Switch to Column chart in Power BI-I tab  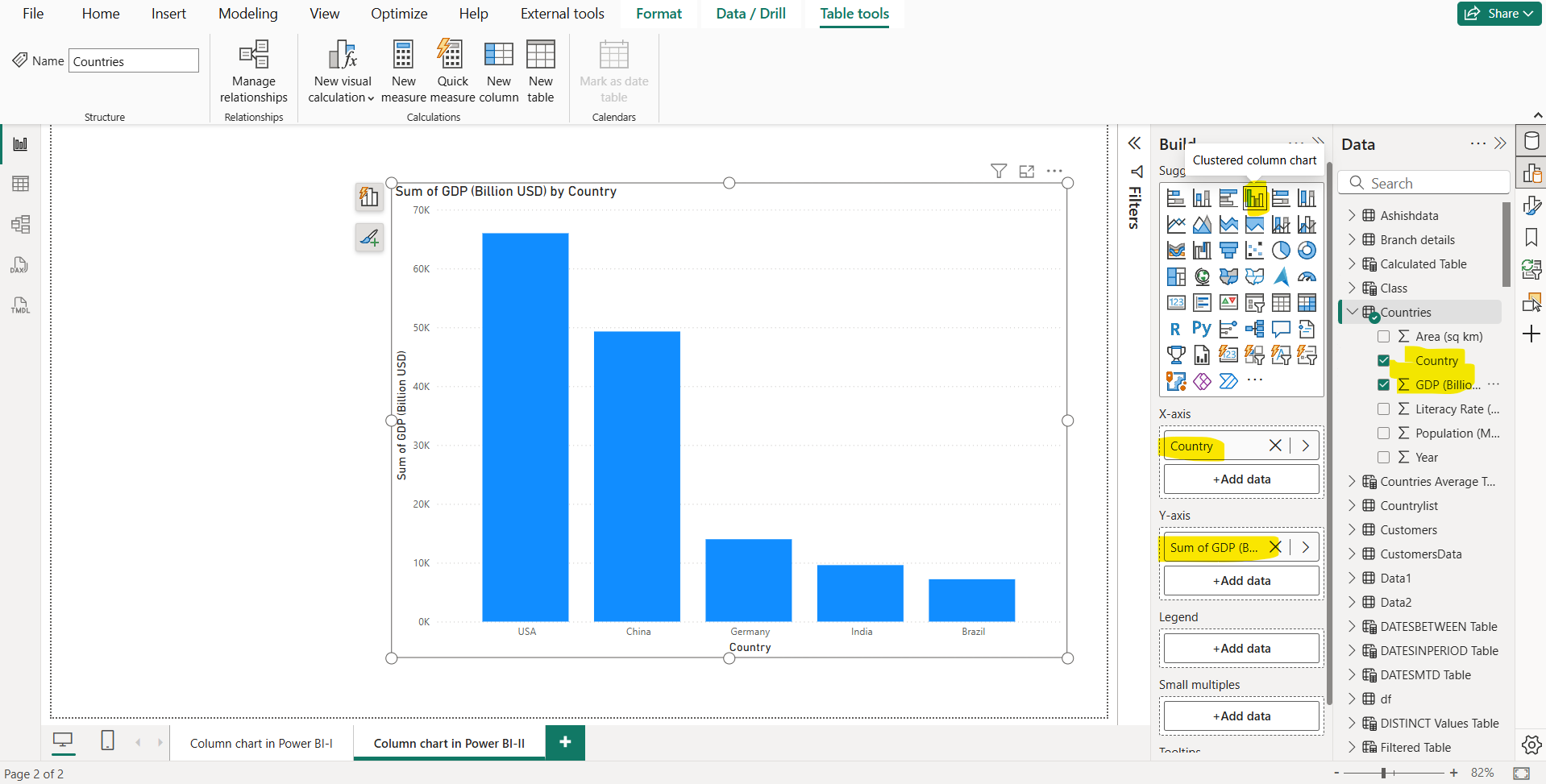260,742
